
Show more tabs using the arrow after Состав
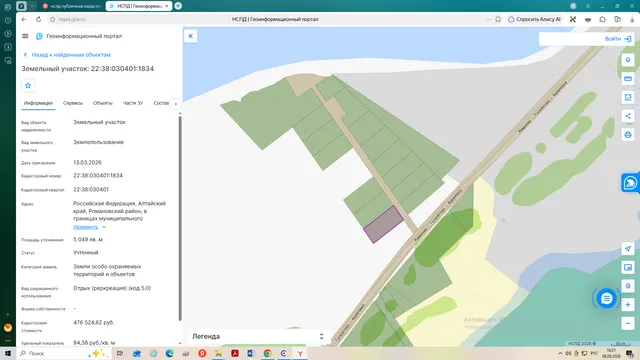point(176,104)
